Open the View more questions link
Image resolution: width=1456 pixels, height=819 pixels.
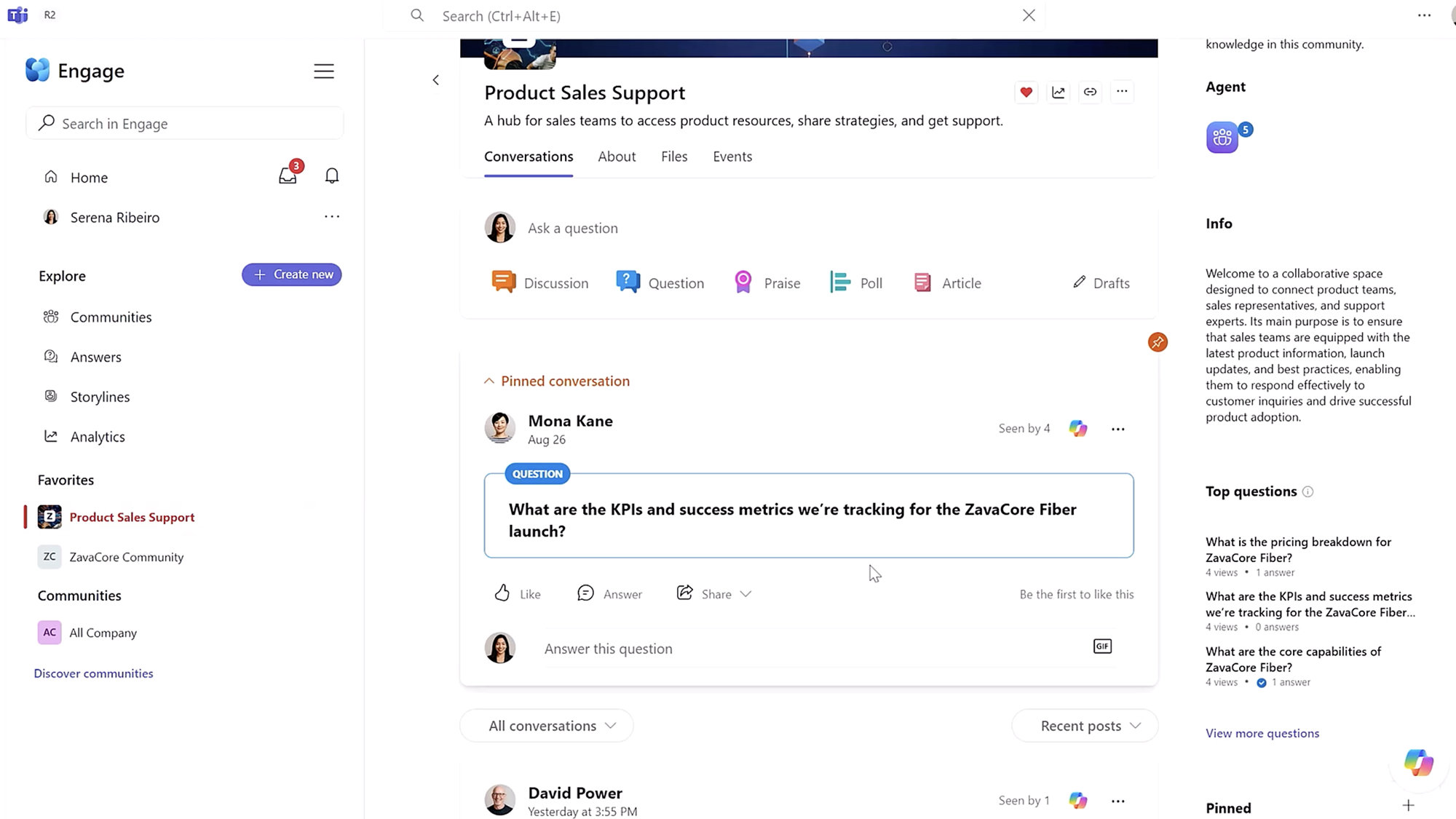point(1262,733)
